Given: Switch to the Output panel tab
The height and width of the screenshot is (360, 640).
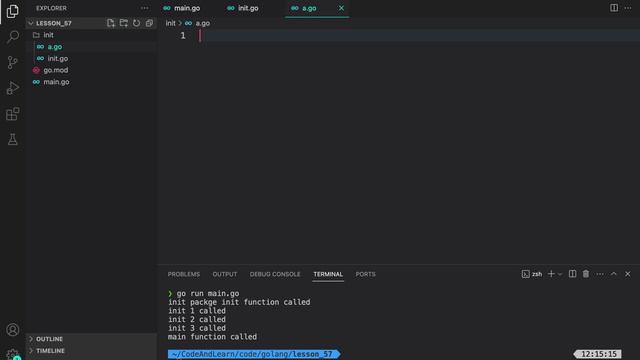Looking at the screenshot, I should coord(224,274).
